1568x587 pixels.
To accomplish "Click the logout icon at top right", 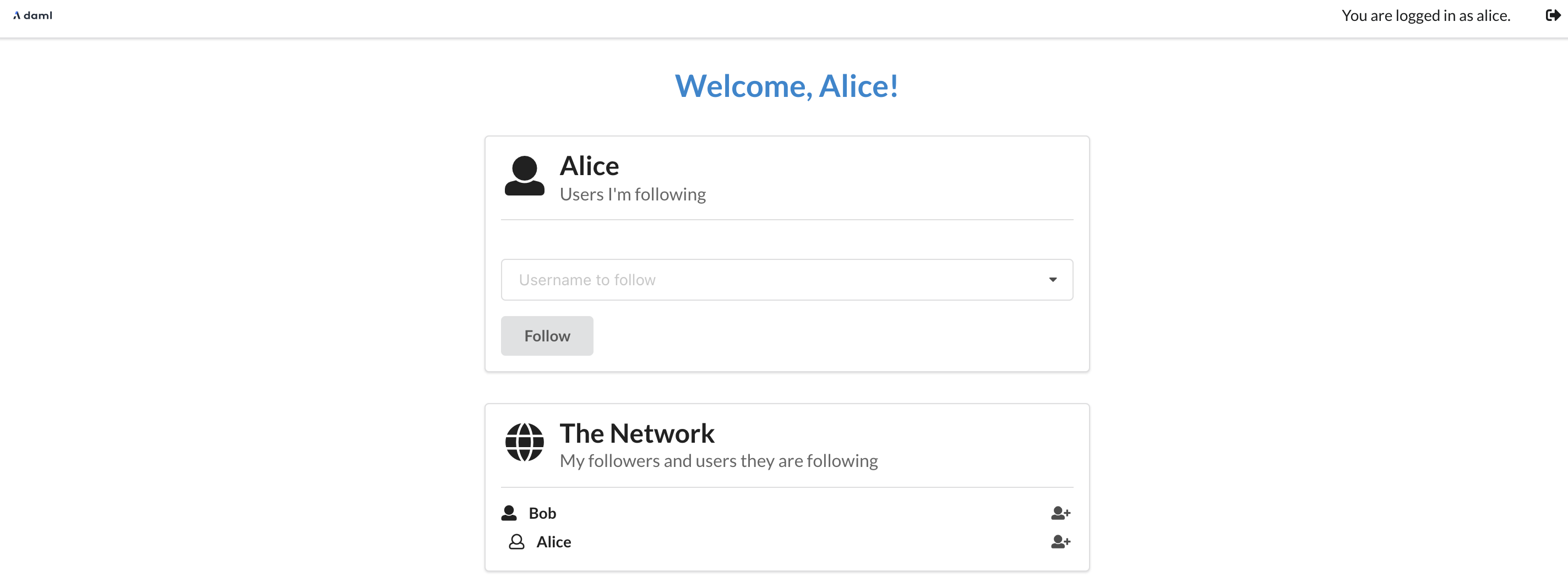I will [x=1551, y=15].
